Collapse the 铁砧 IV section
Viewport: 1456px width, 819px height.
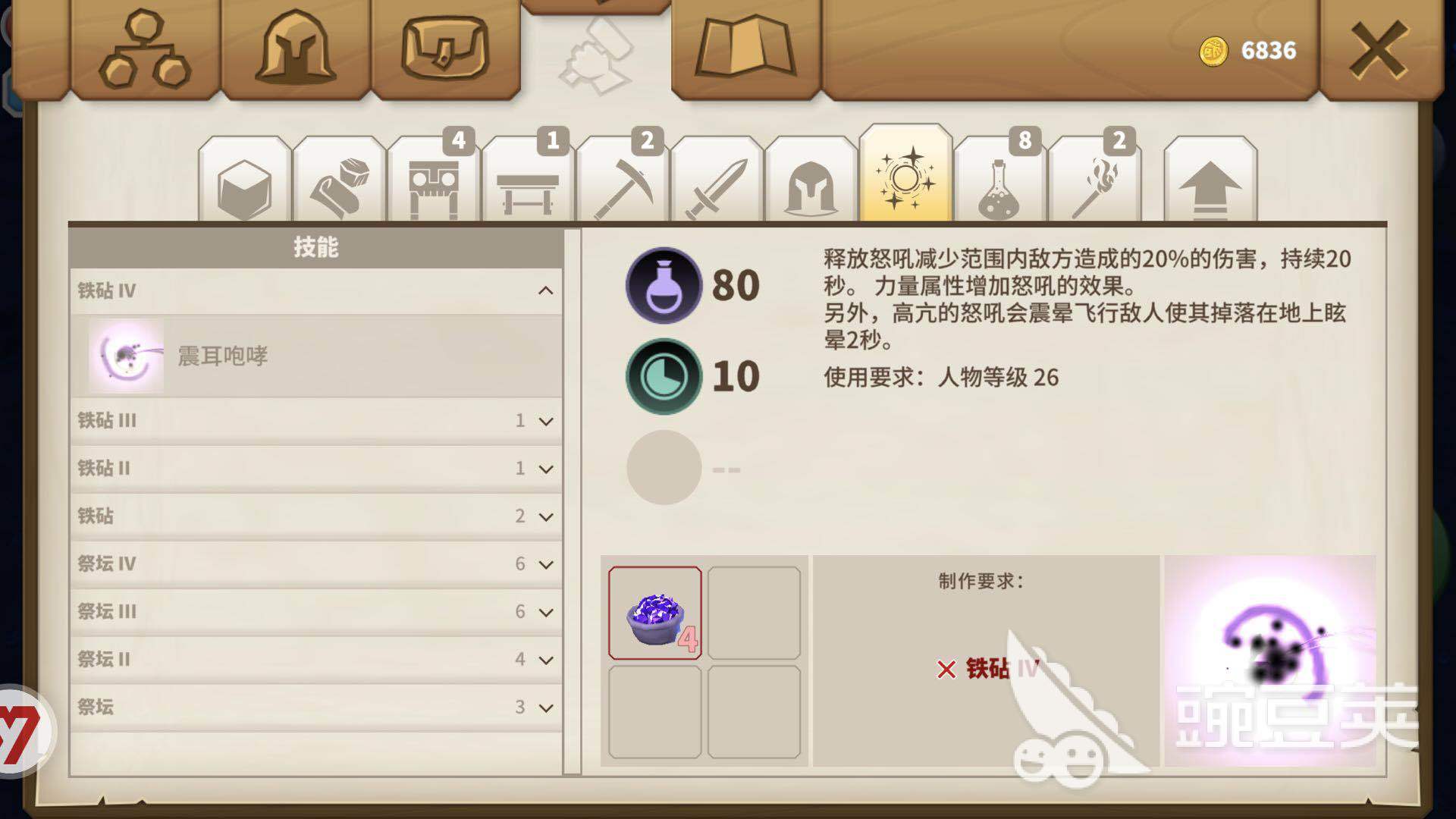[x=315, y=290]
